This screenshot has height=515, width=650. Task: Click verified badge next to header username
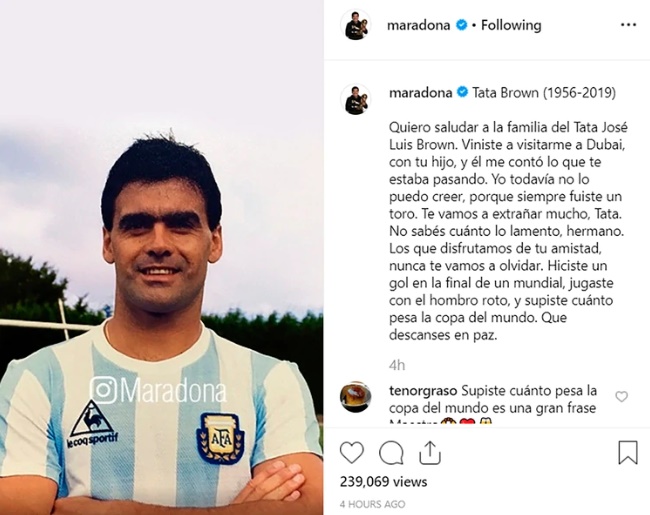point(461,25)
